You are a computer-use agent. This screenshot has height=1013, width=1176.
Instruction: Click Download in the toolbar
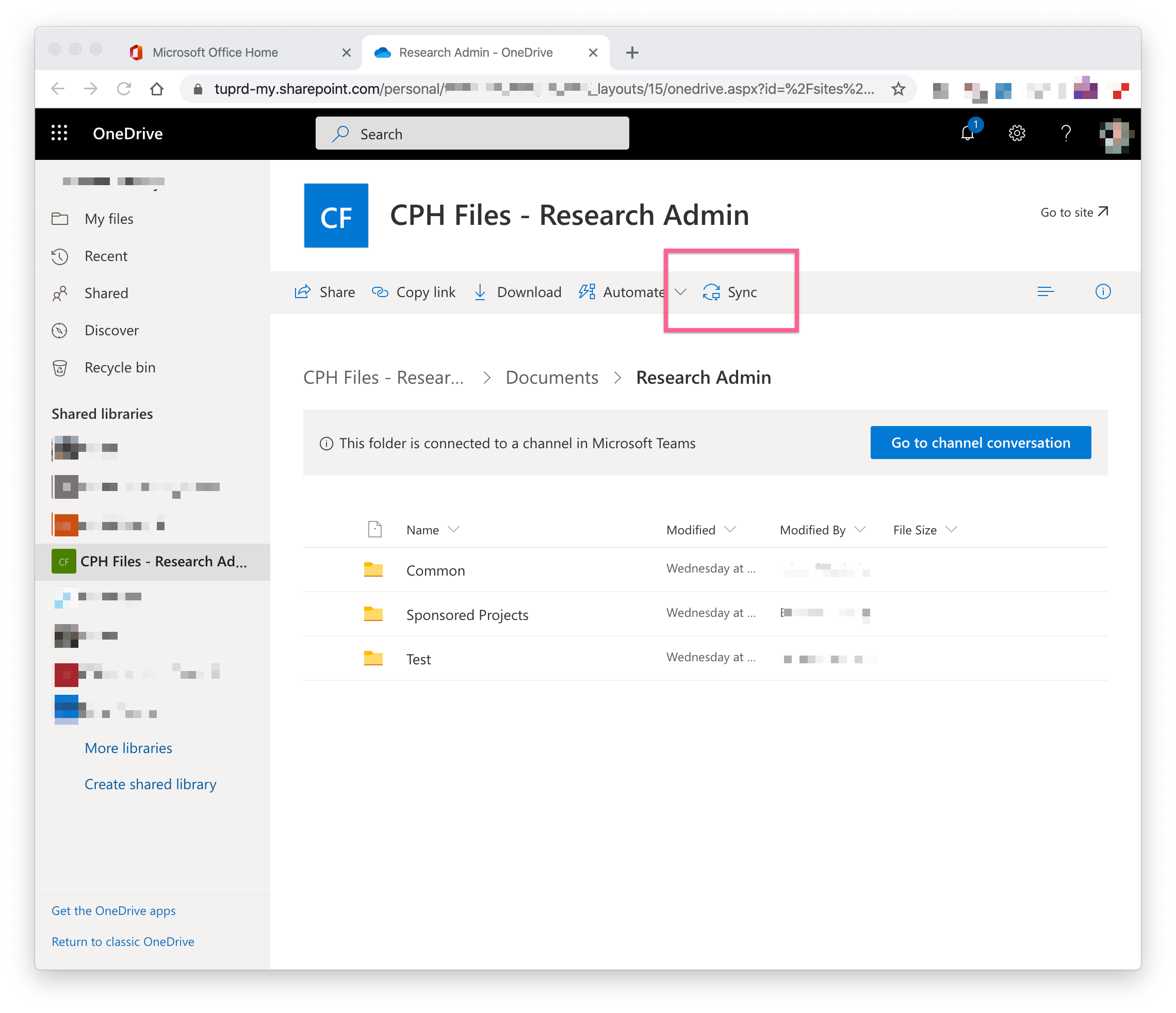(x=518, y=292)
